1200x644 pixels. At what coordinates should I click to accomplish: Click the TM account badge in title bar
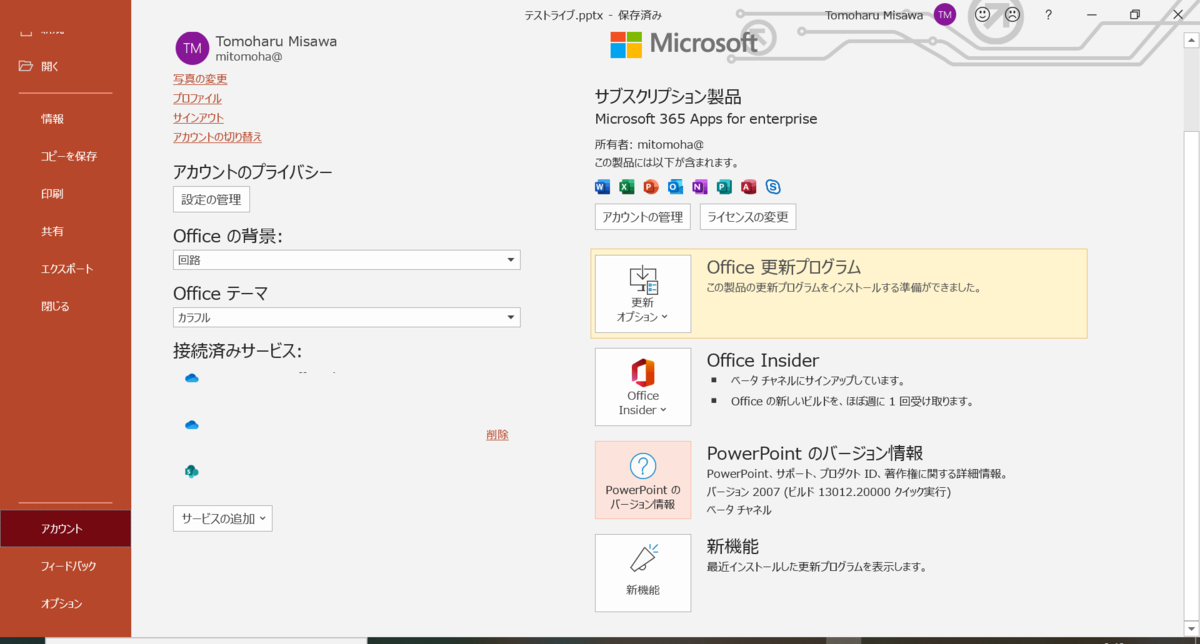pos(945,14)
